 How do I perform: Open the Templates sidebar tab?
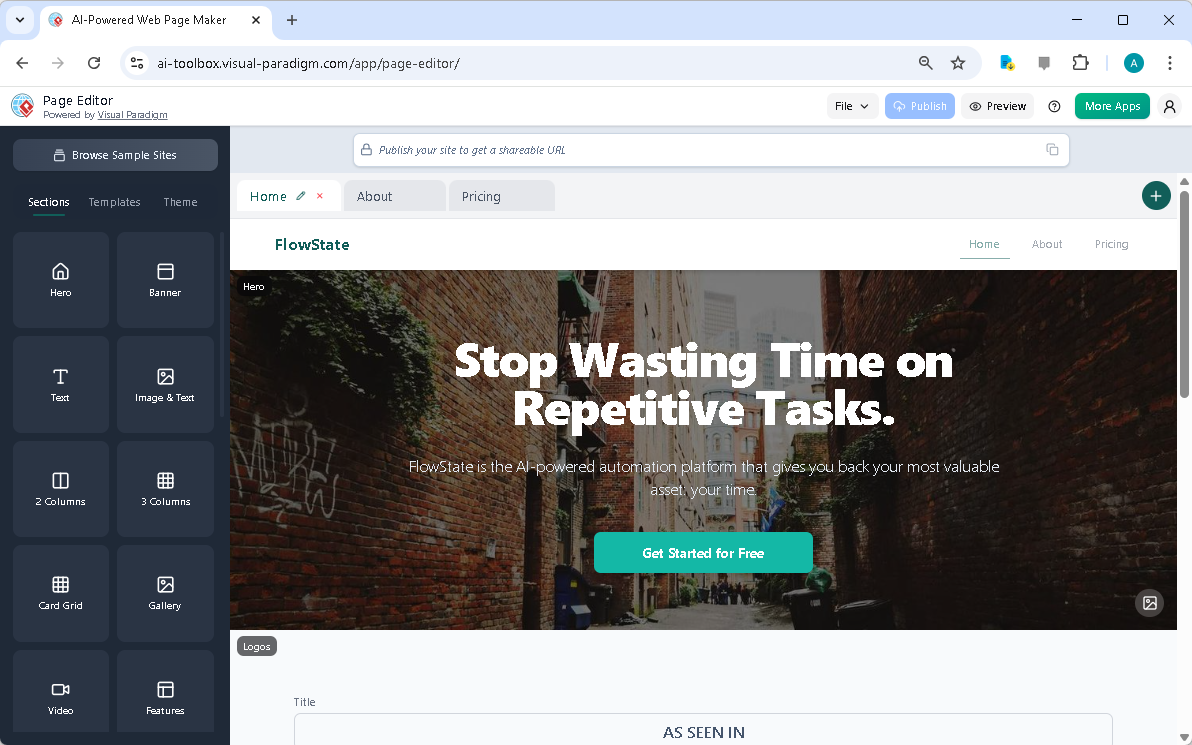[114, 202]
